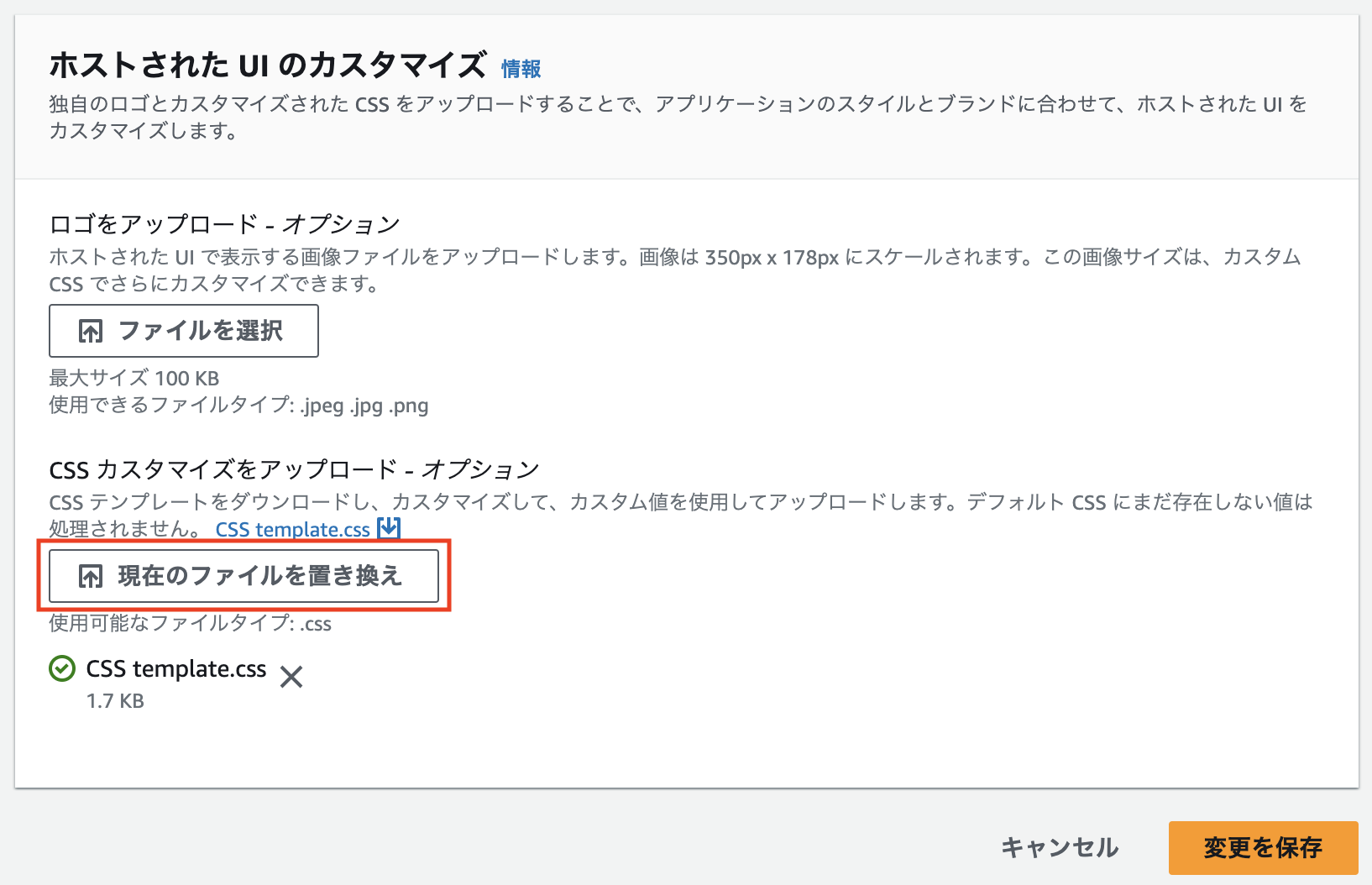Click the ロゴをアップロード section title

click(x=223, y=224)
